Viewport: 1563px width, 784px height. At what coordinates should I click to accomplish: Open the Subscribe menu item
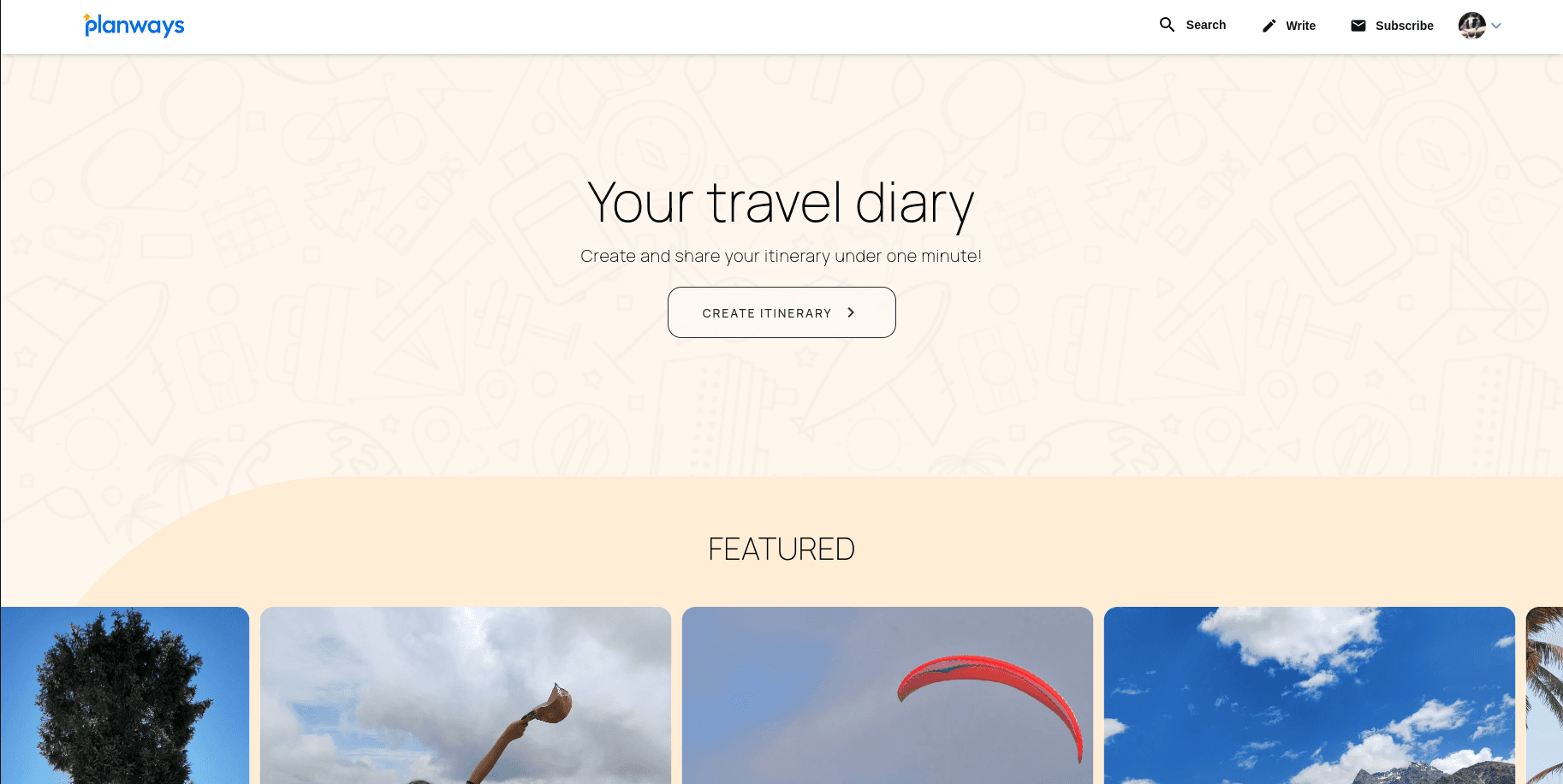coord(1392,26)
